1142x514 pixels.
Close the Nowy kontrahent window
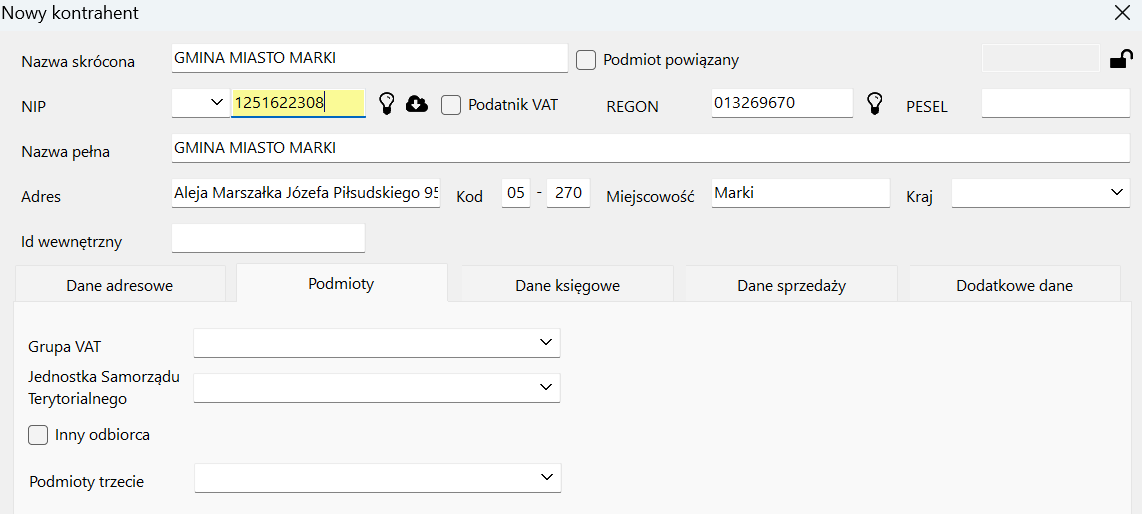(x=1122, y=13)
